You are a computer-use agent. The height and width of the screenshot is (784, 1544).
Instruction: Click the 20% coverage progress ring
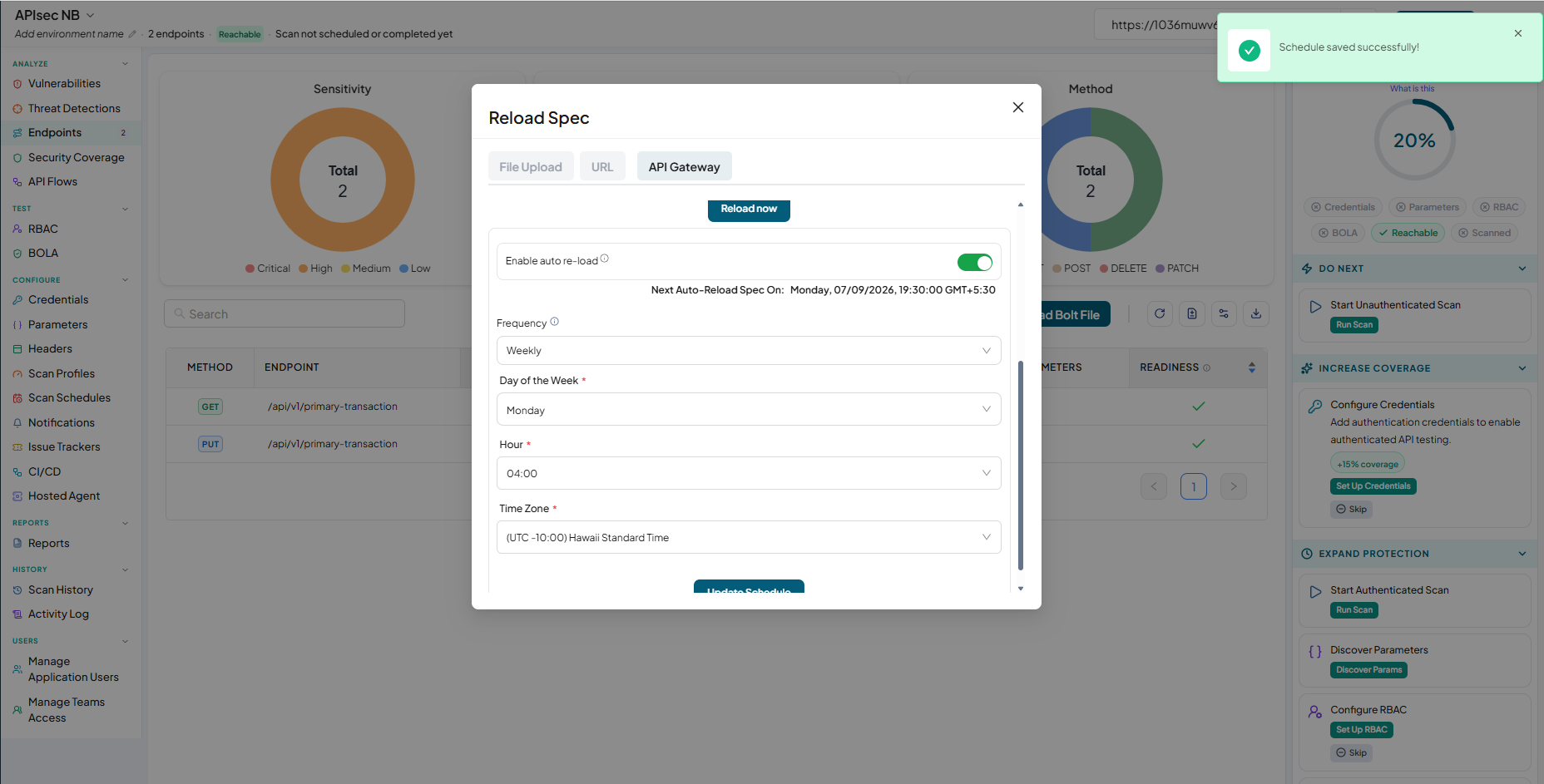pyautogui.click(x=1414, y=141)
